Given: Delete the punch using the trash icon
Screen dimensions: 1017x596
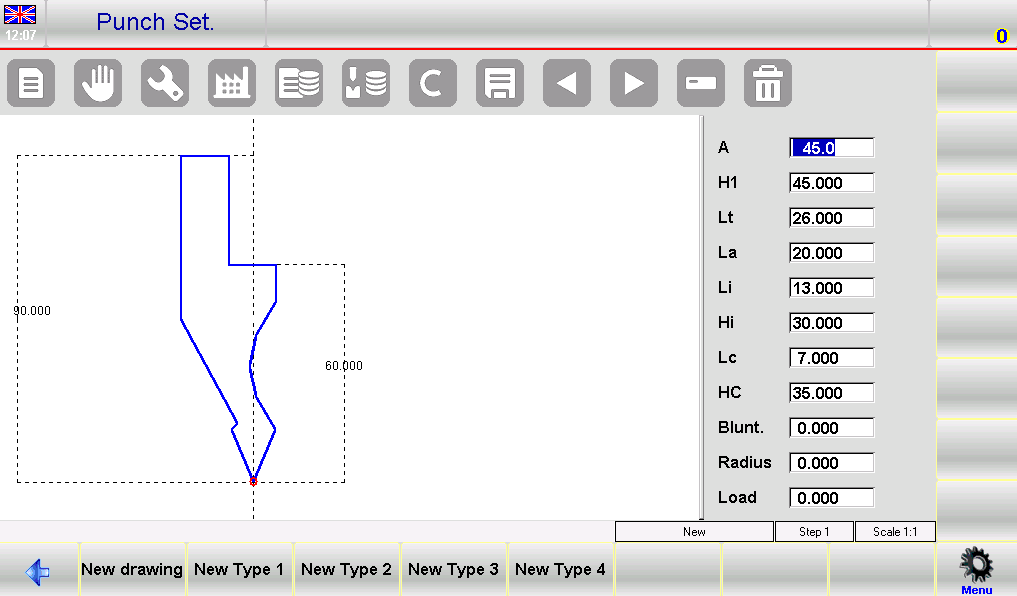Looking at the screenshot, I should (x=767, y=83).
